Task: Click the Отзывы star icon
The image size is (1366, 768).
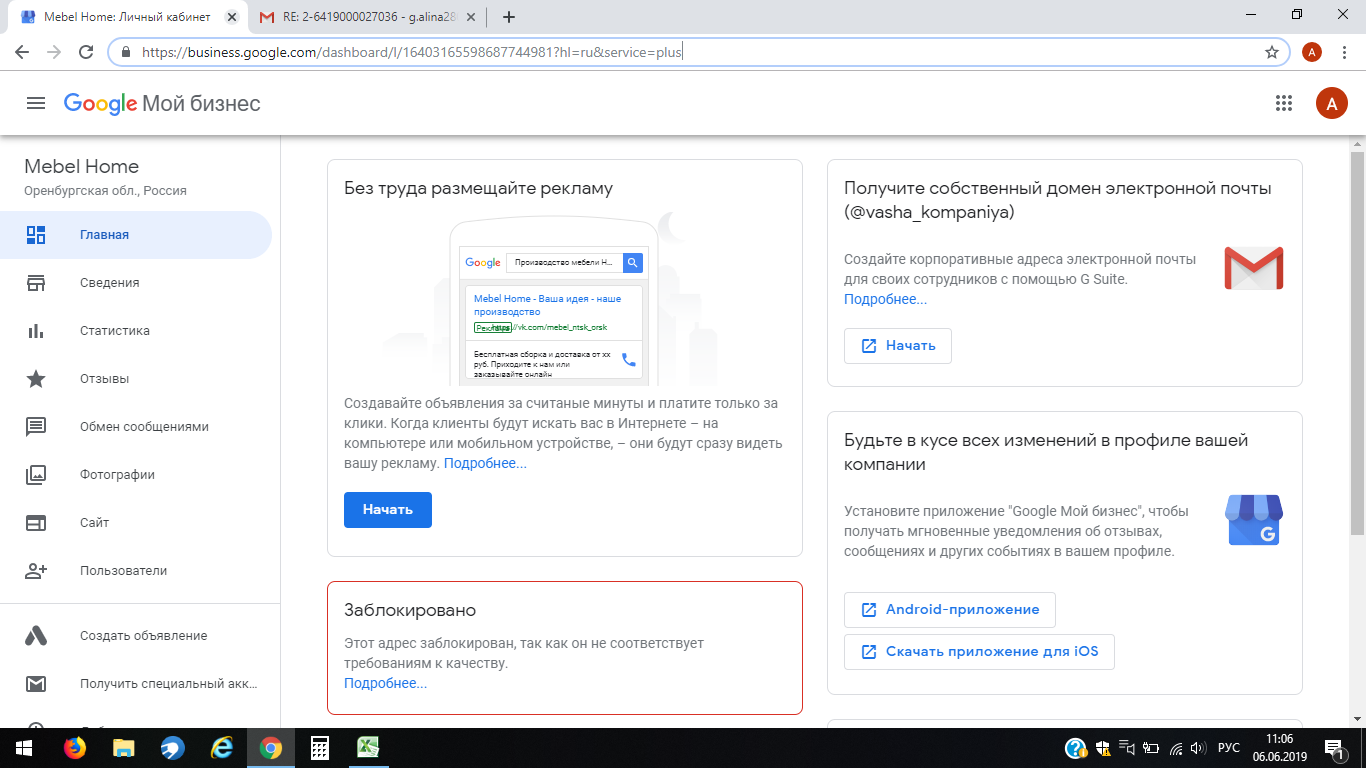Action: point(36,379)
